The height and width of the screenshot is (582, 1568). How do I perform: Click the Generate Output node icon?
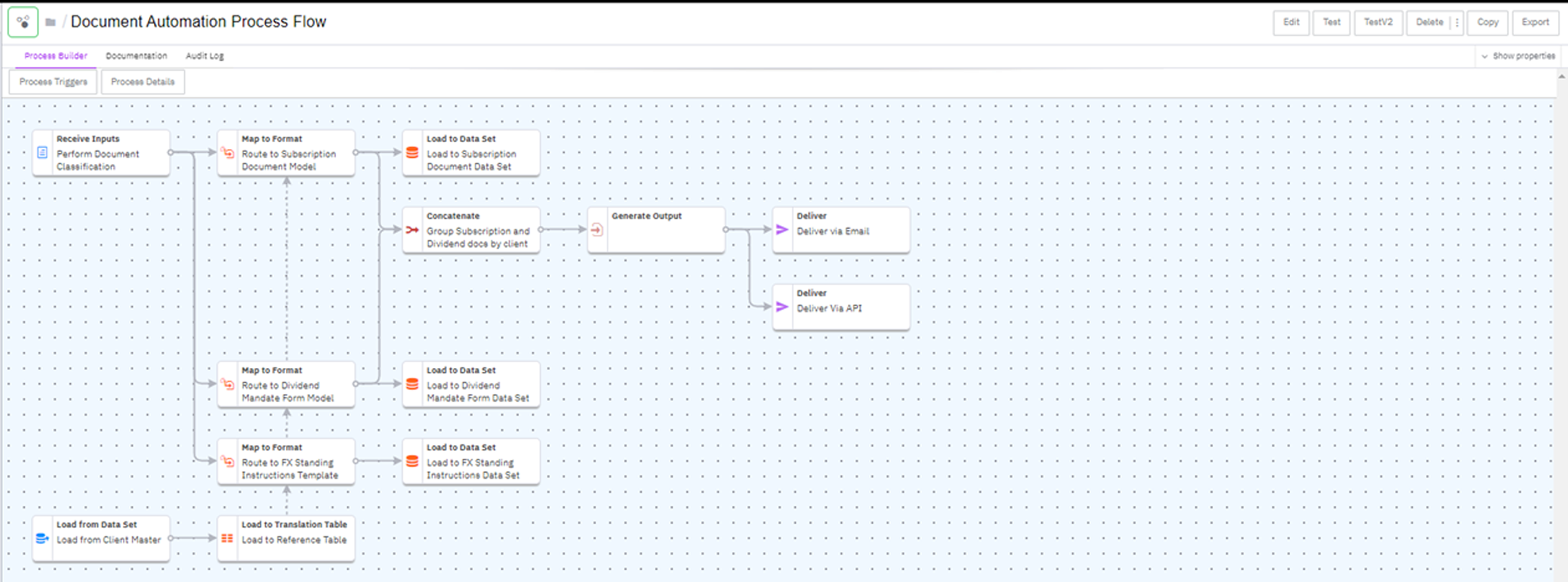click(x=597, y=230)
